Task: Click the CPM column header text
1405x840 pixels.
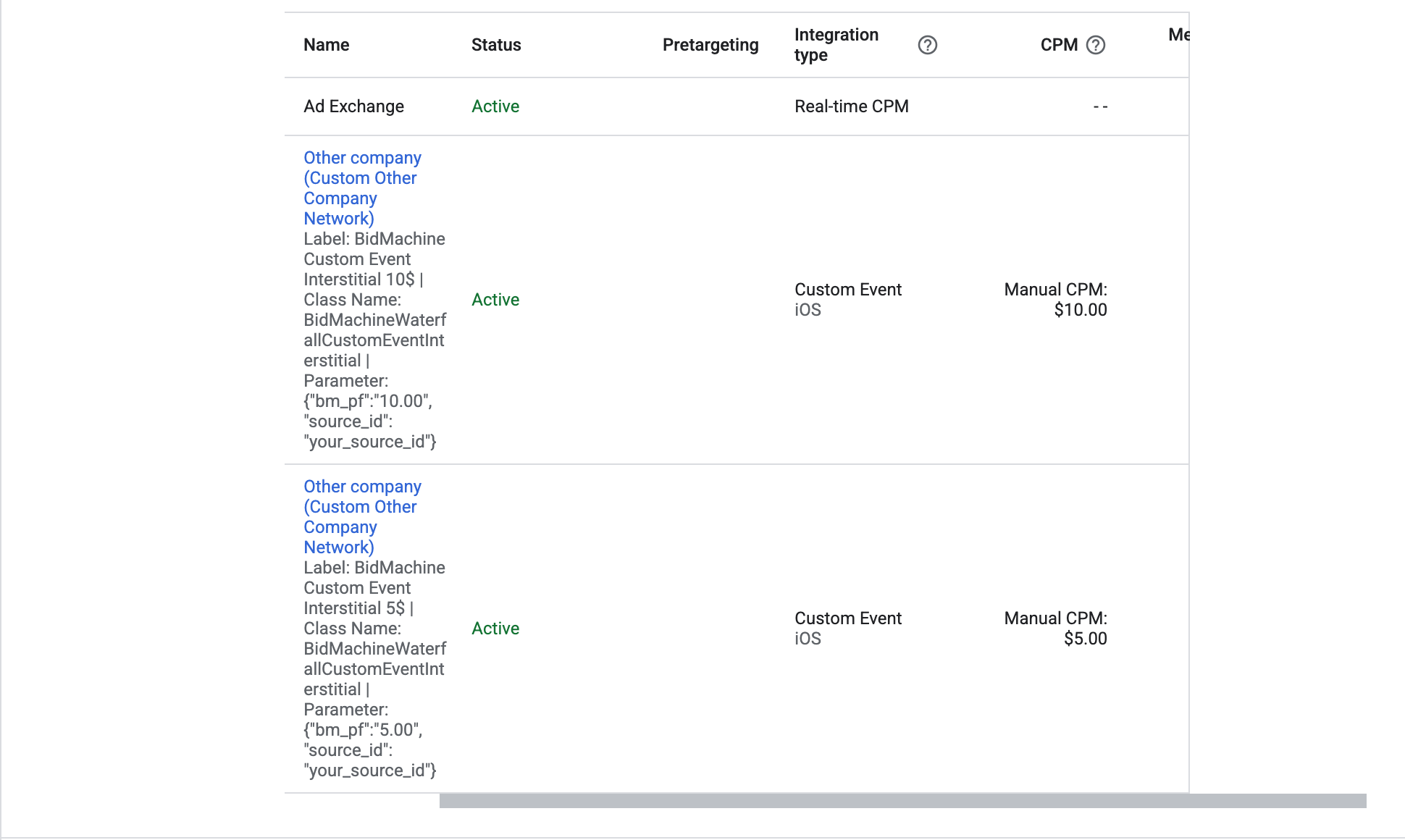Action: click(x=1059, y=45)
